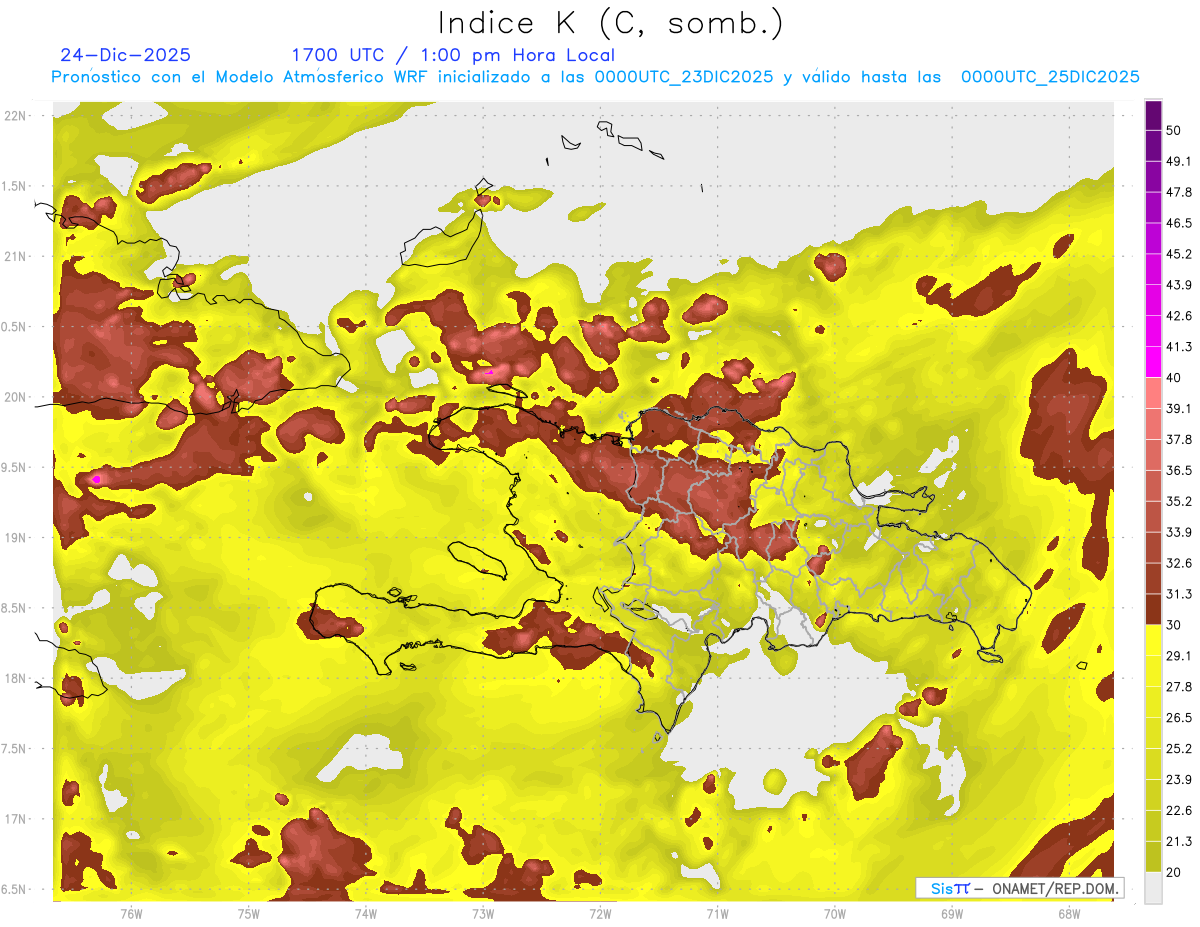Click the legend value 20

pyautogui.click(x=1175, y=872)
